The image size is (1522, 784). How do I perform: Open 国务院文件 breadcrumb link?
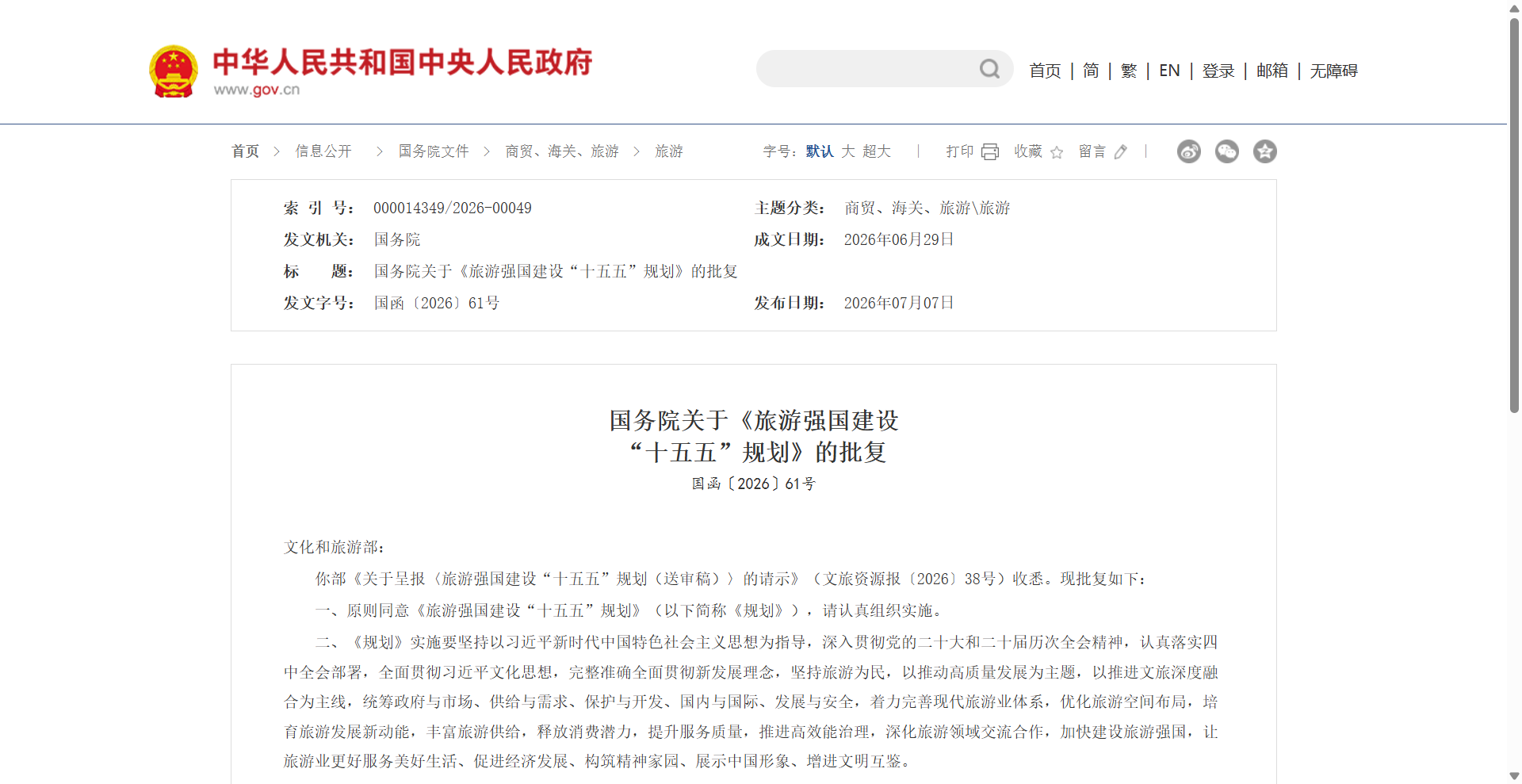point(434,151)
